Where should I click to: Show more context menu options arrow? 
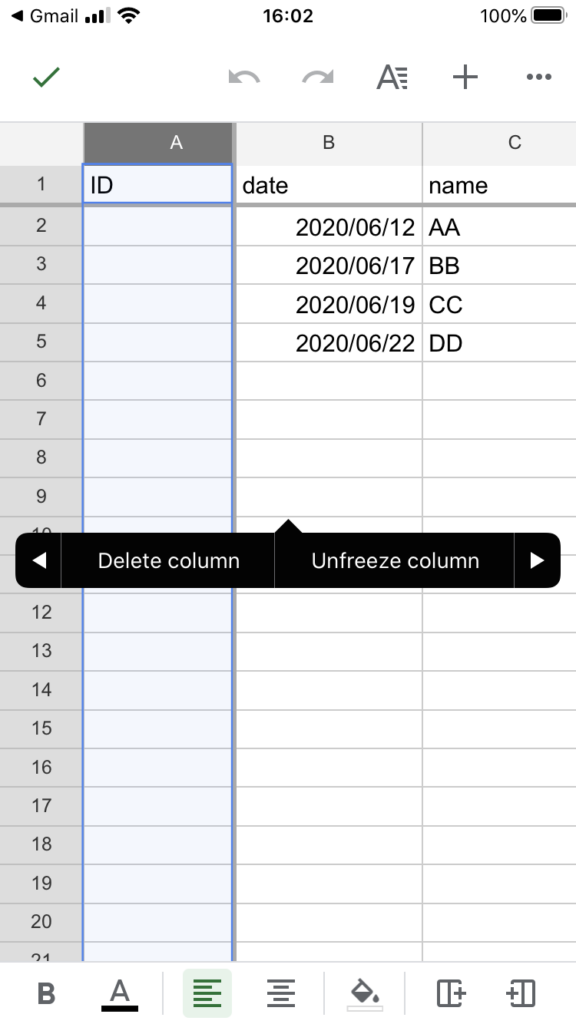(x=537, y=560)
